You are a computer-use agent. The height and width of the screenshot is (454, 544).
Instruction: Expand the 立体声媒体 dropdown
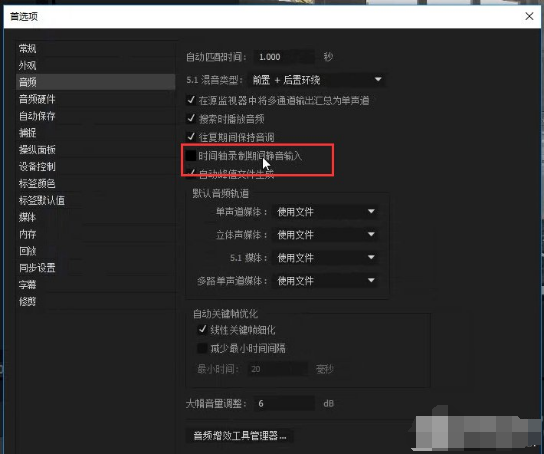click(326, 235)
